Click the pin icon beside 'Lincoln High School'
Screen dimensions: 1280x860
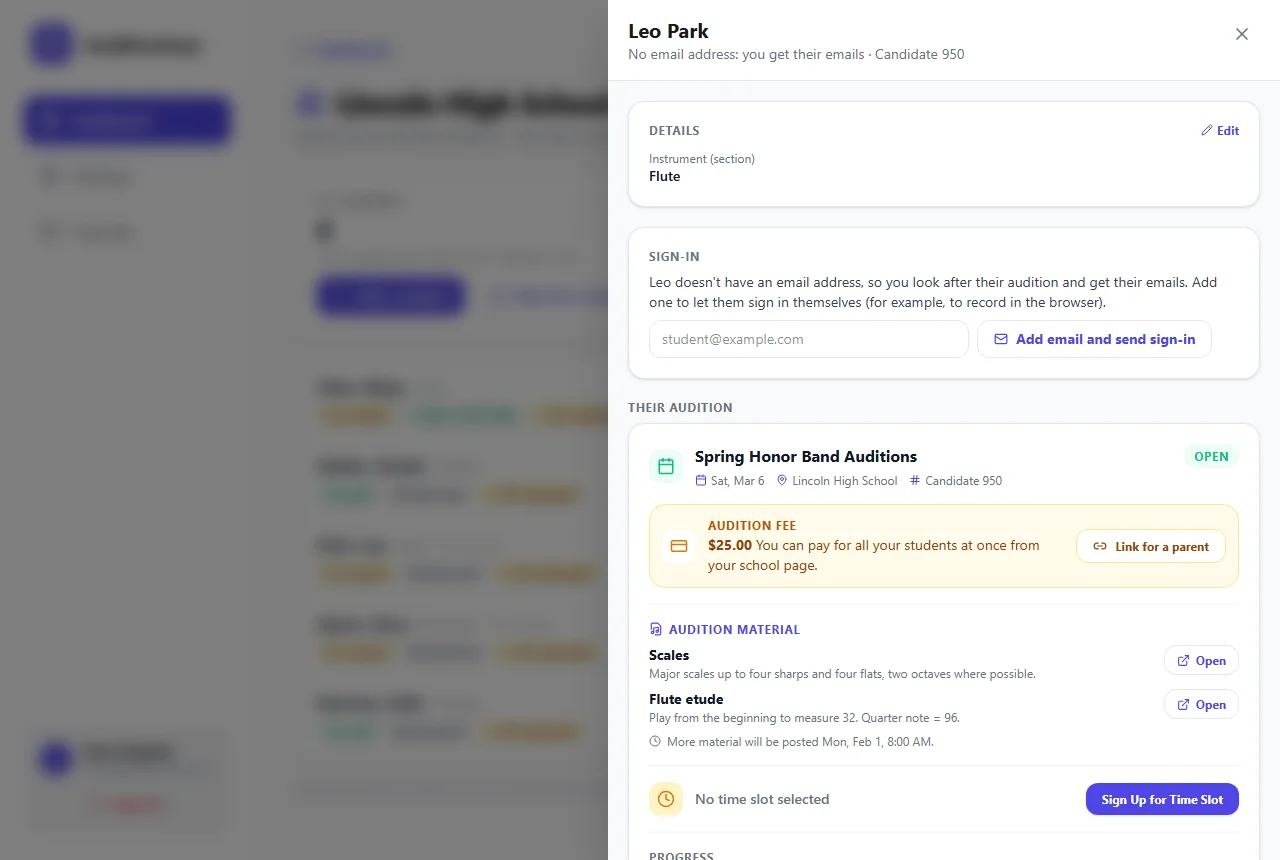click(x=782, y=481)
